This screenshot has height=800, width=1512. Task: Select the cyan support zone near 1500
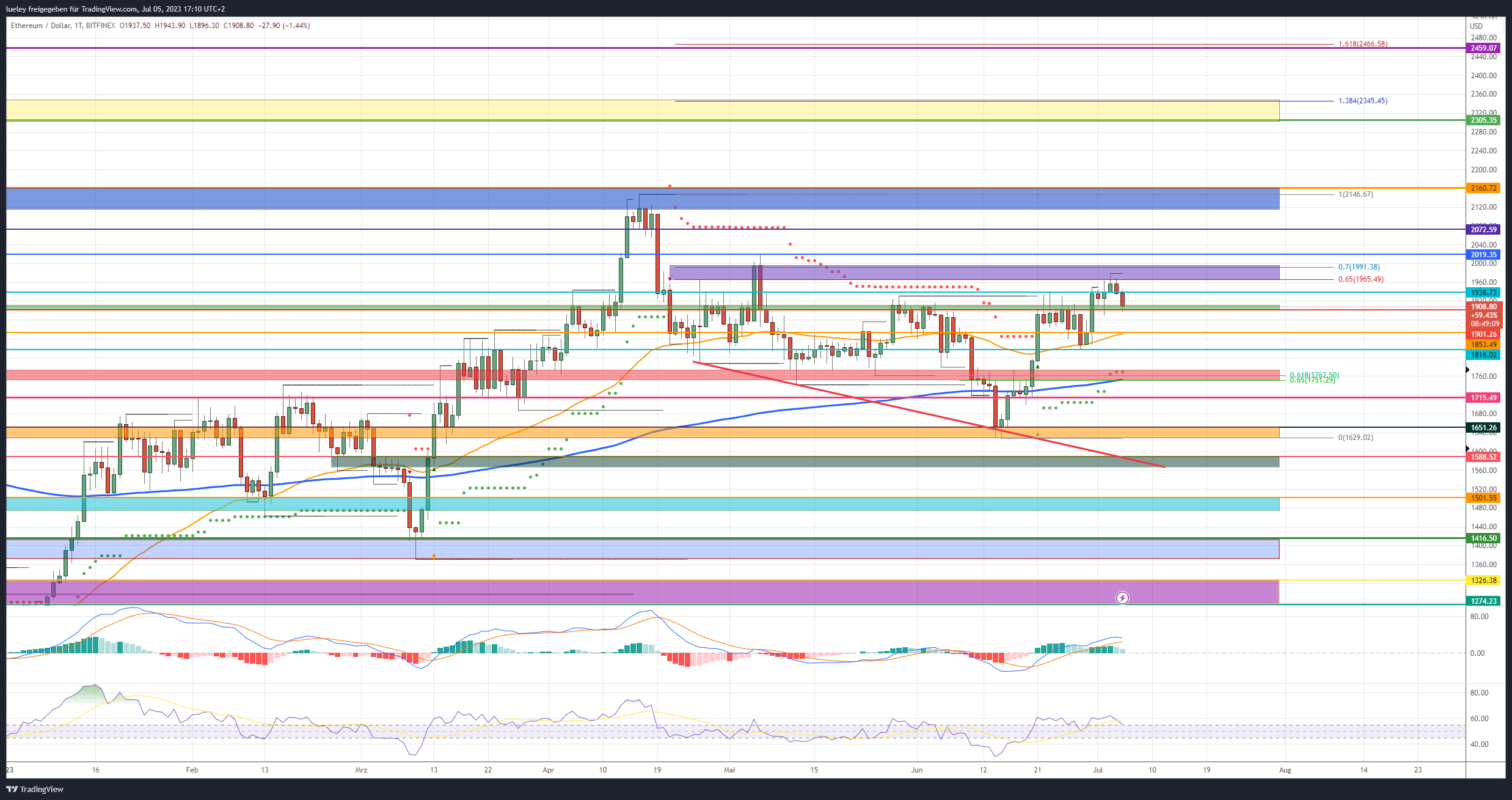pos(643,504)
